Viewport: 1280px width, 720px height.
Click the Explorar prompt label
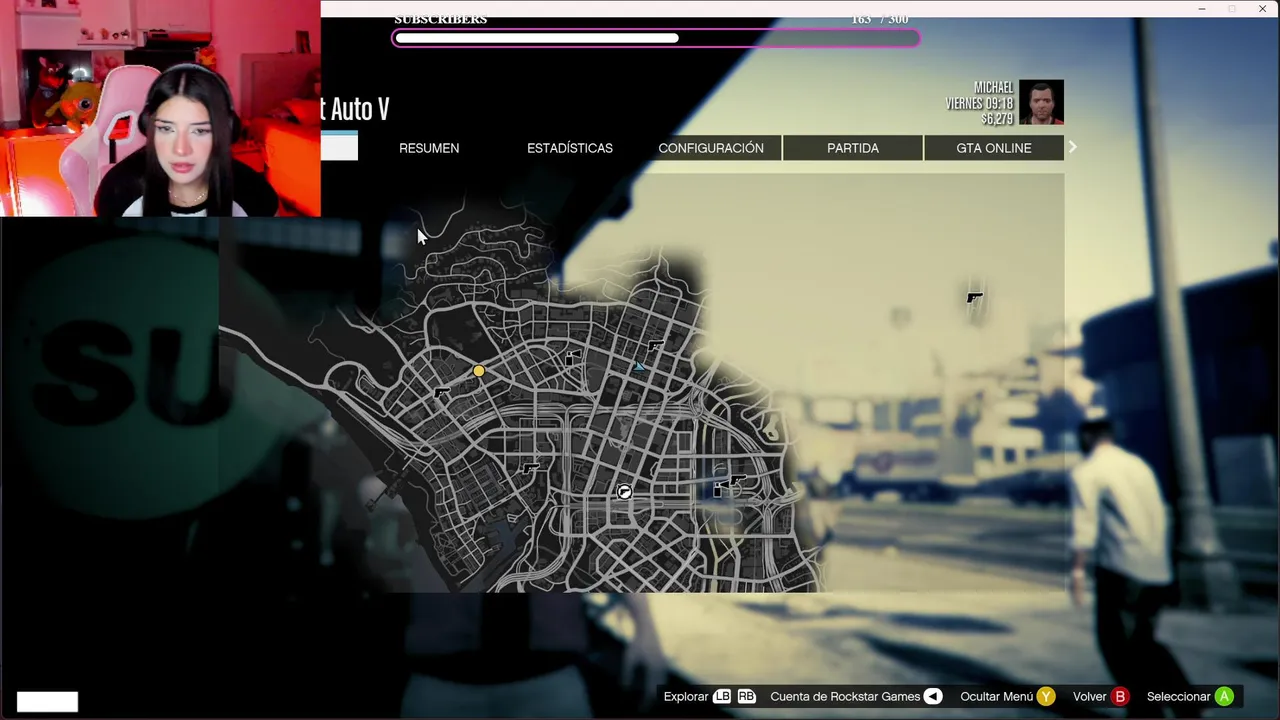(x=686, y=697)
